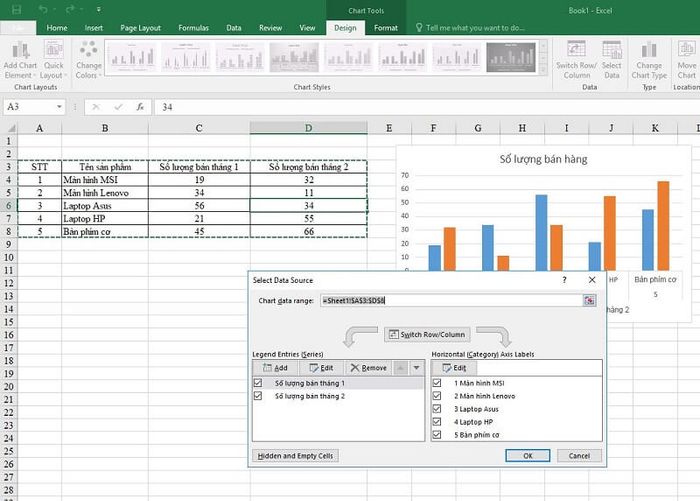Select fourth chart style with gray background
This screenshot has height=501, width=700.
tap(294, 57)
